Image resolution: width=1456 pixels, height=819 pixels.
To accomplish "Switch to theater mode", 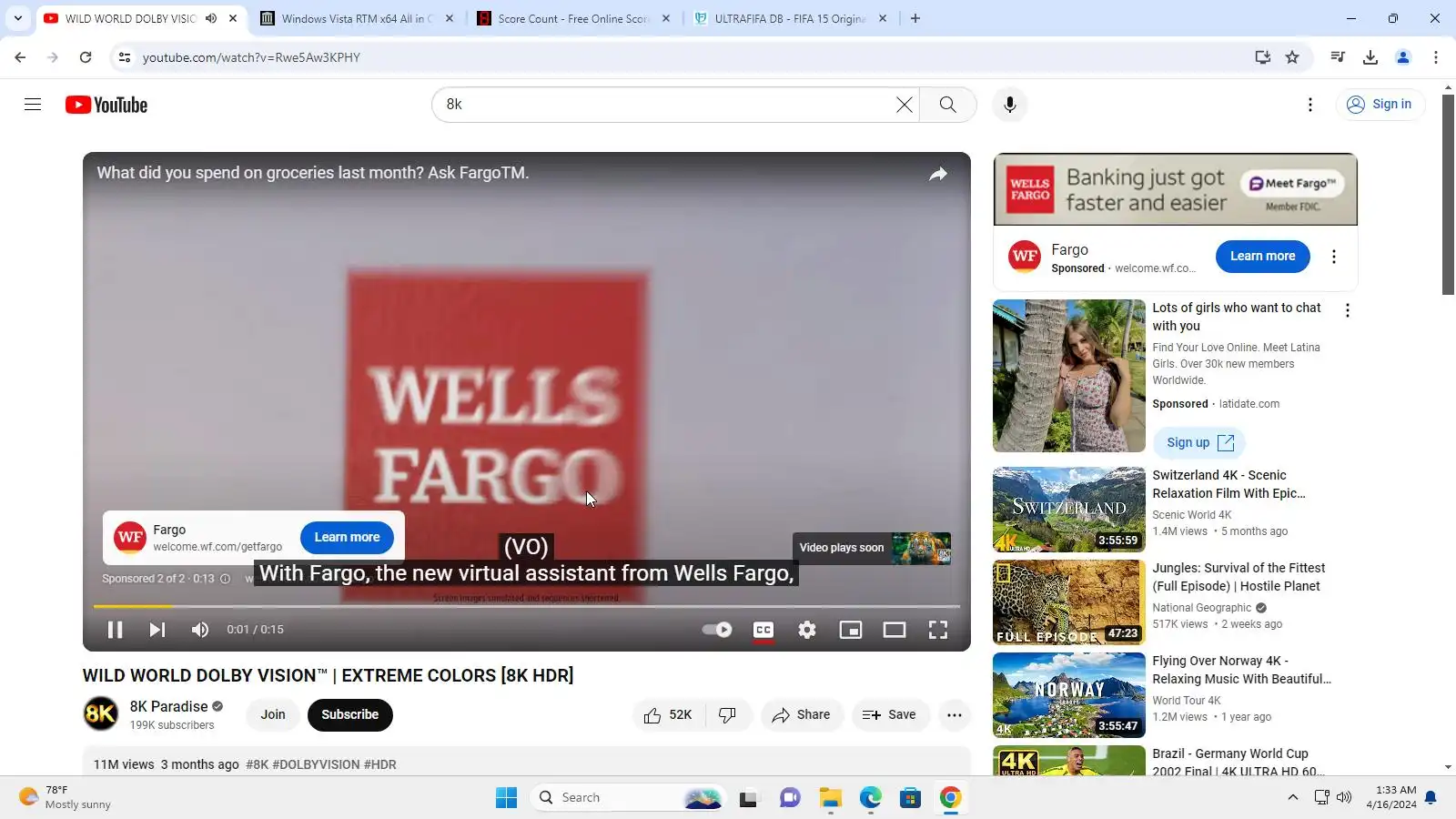I will [895, 630].
